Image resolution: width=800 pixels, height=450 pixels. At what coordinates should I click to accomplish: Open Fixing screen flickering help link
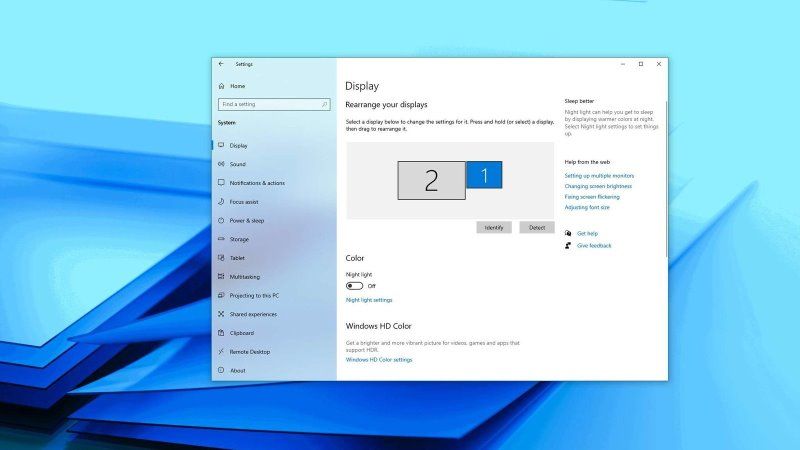point(592,197)
